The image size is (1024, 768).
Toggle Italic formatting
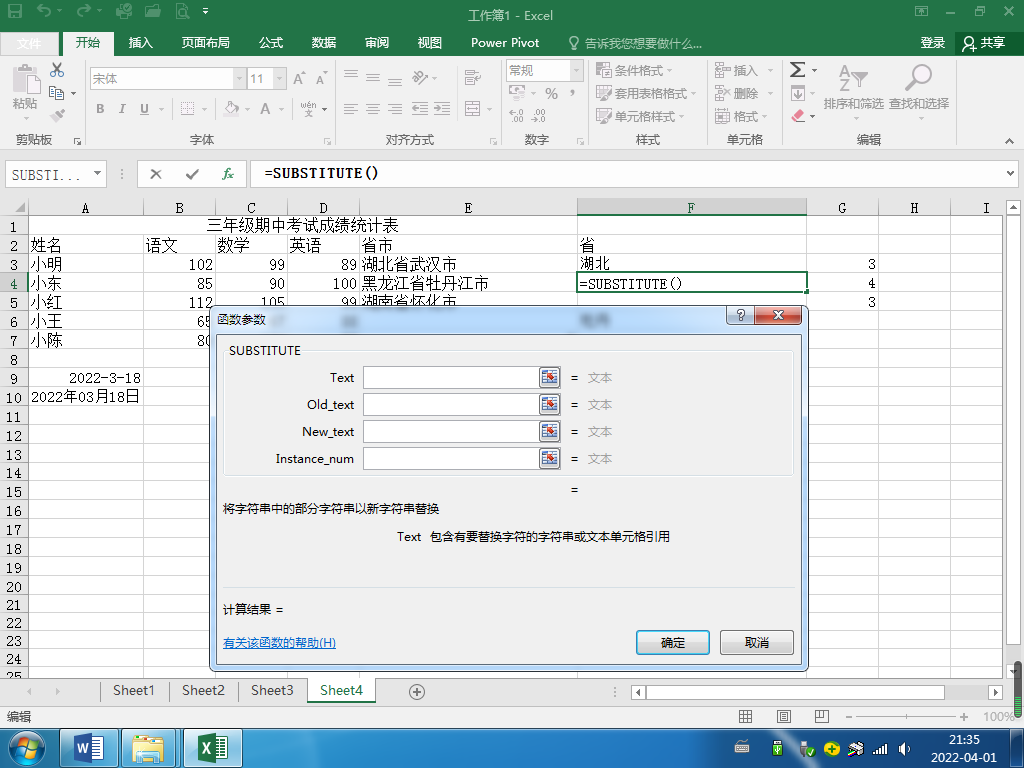122,108
